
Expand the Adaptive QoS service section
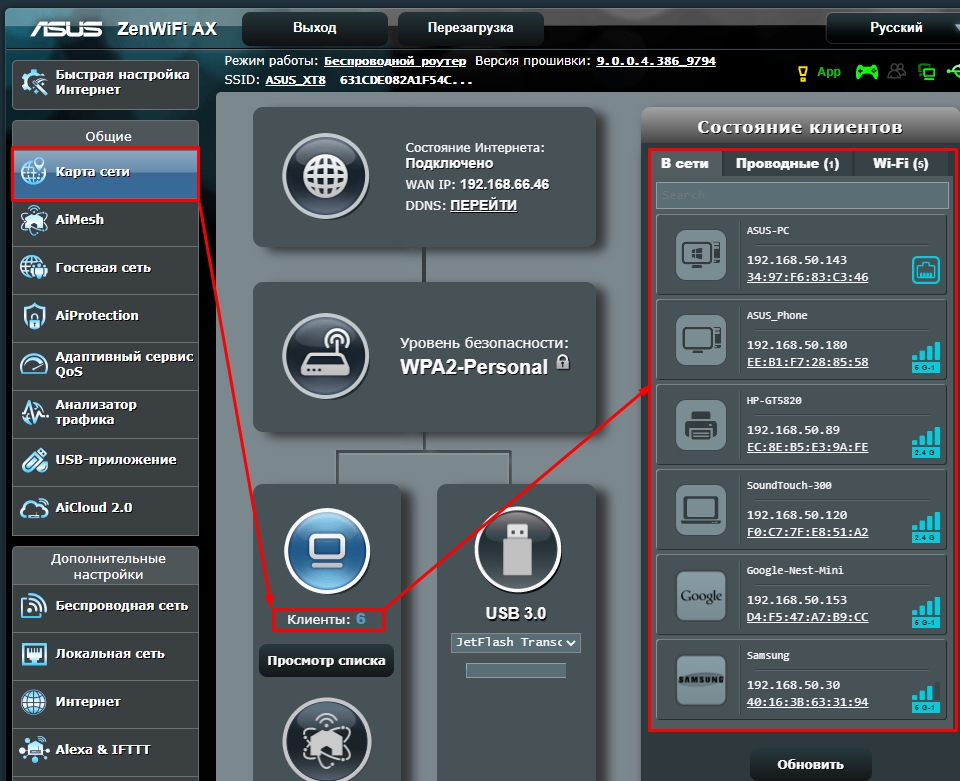(100, 363)
